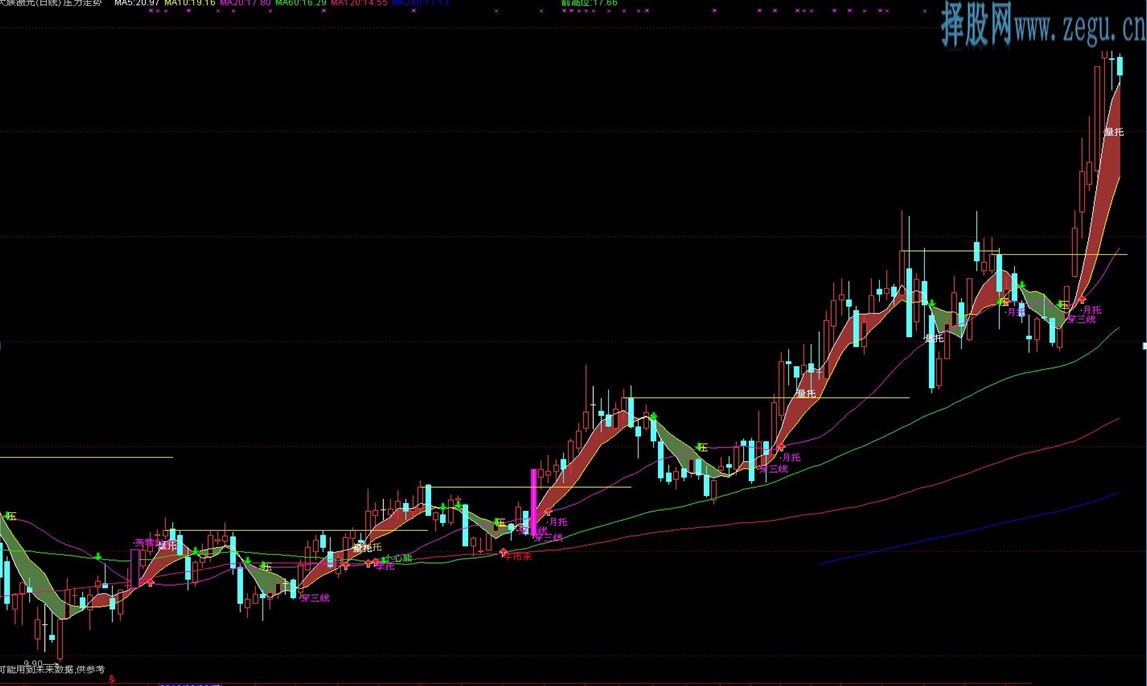Select the green MA60:16.29 label
The image size is (1147, 686).
pos(301,3)
